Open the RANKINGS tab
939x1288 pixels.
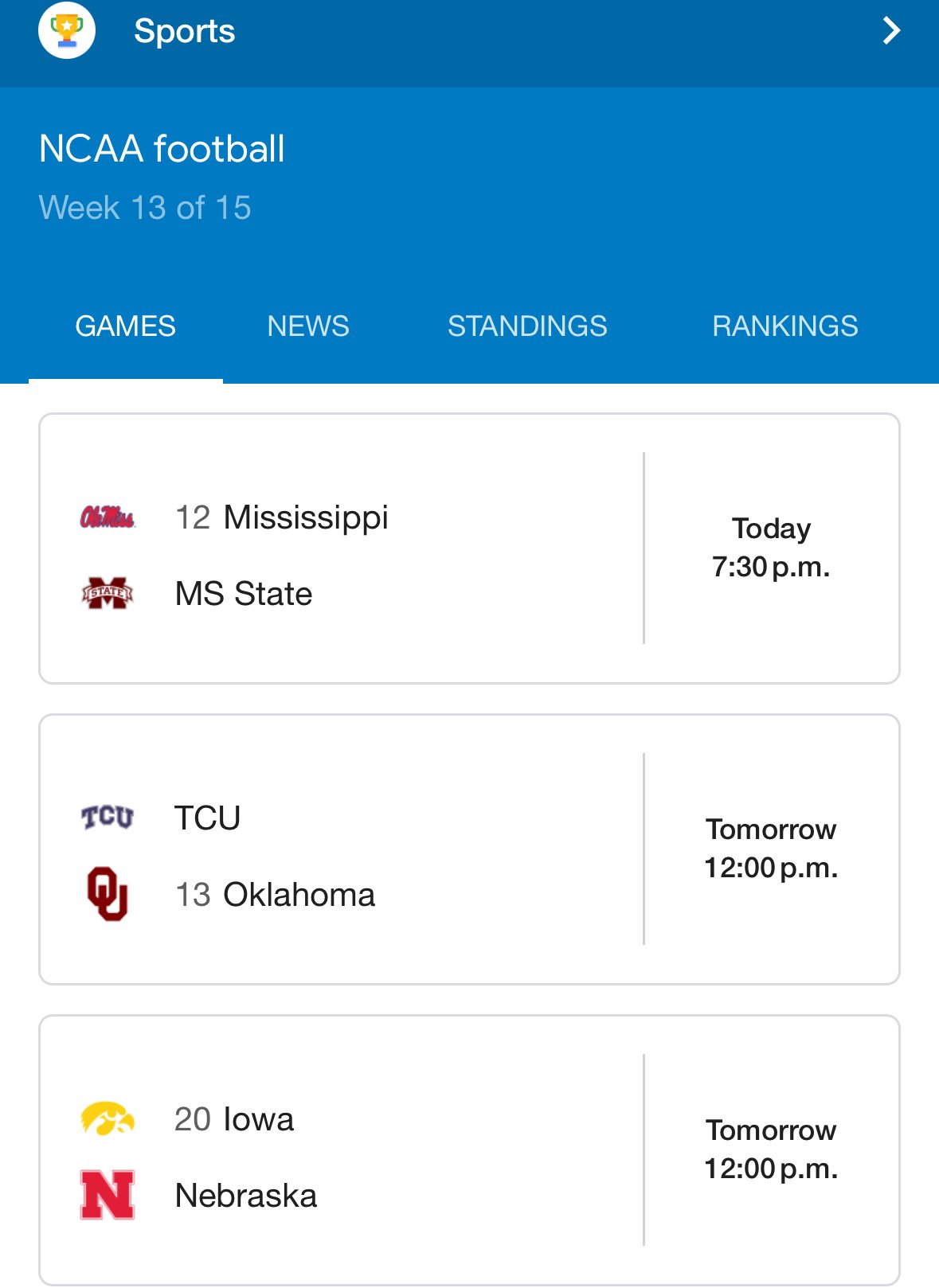pyautogui.click(x=784, y=326)
